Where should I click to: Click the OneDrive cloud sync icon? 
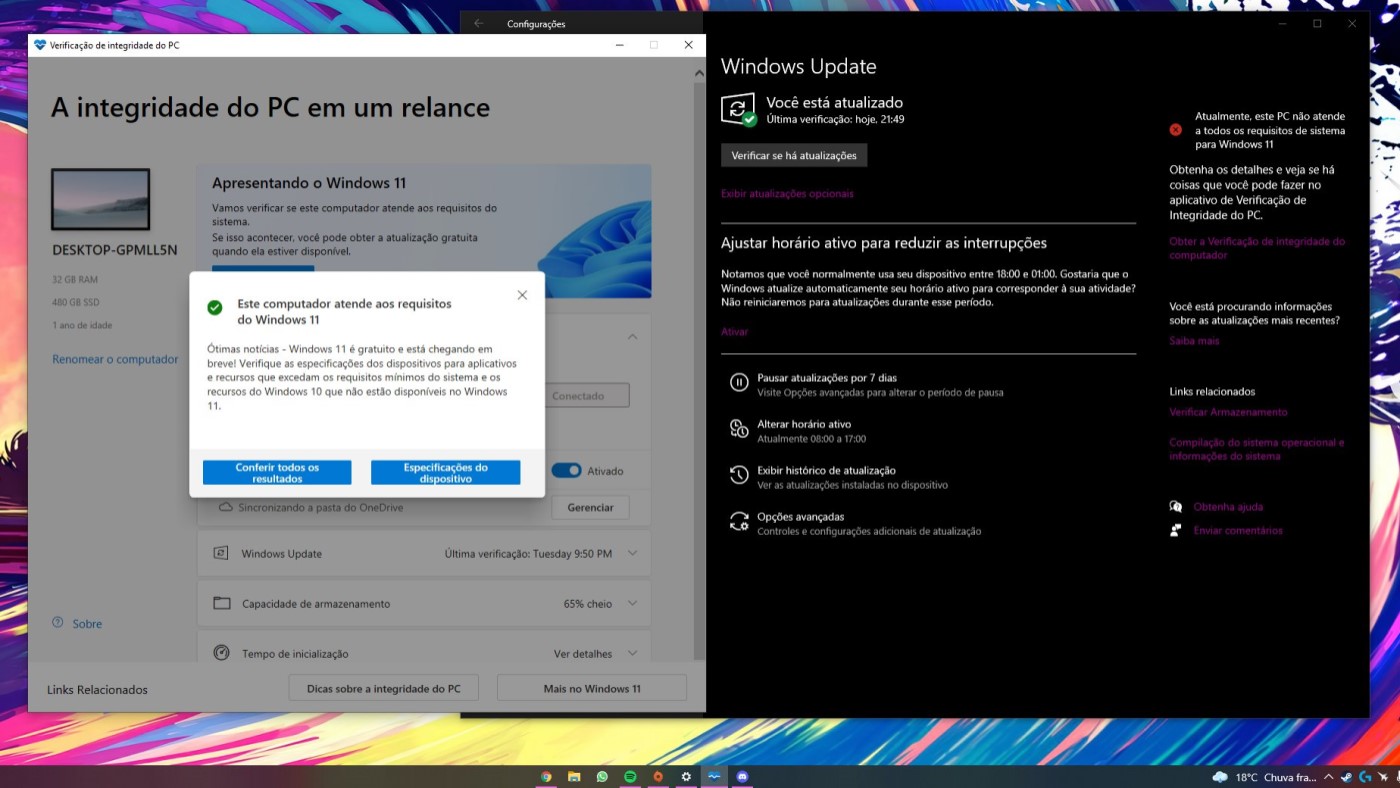226,507
